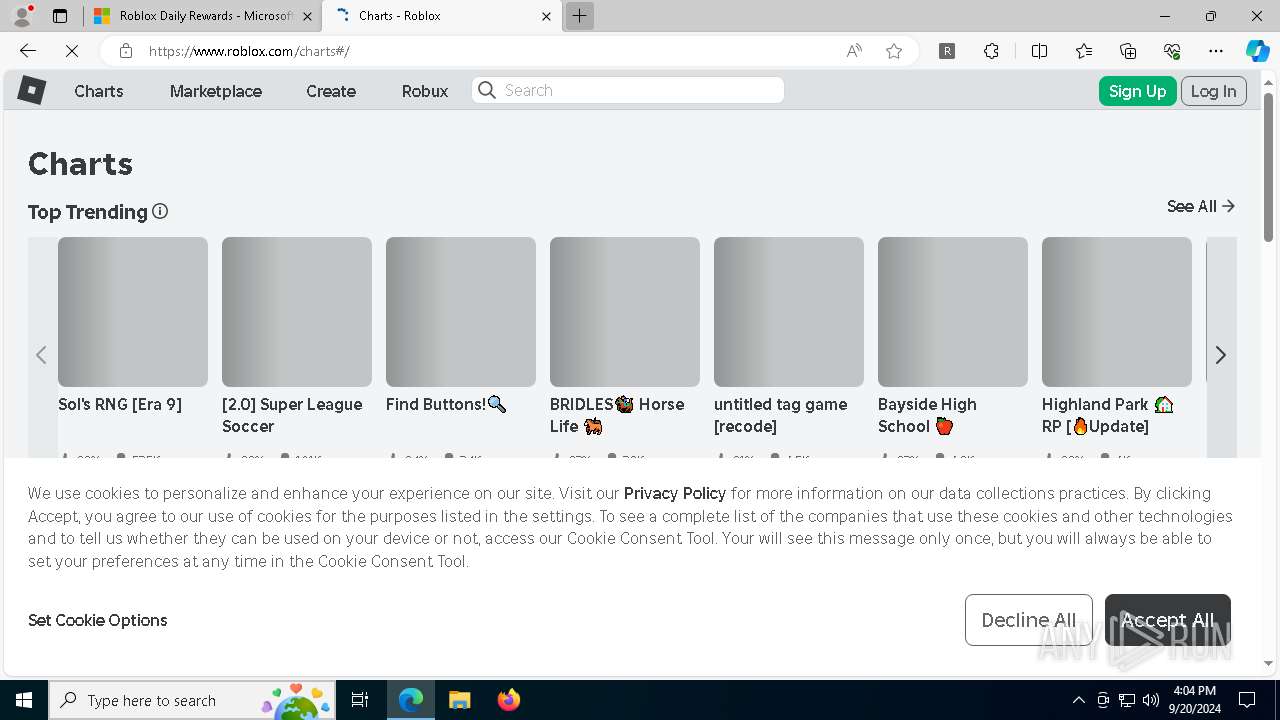Viewport: 1280px width, 720px height.
Task: Open Find Buttons! game thumbnail
Action: point(461,312)
